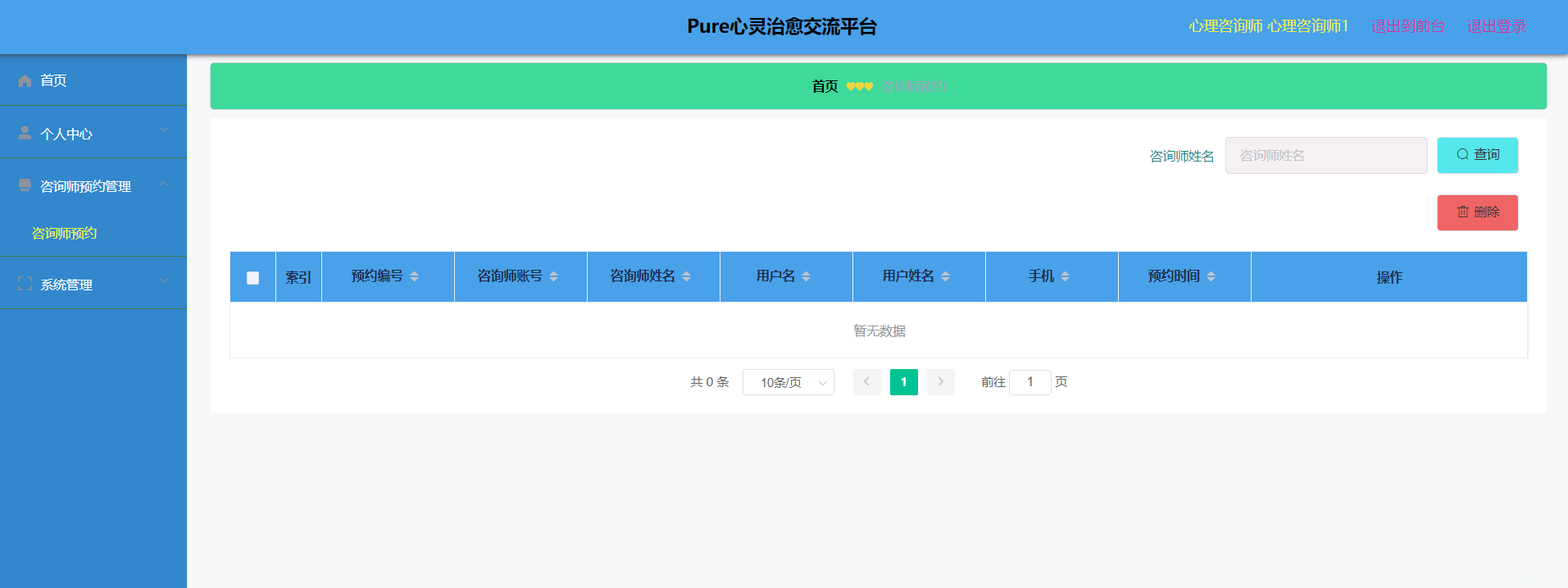Click the 前往 page number input
The width and height of the screenshot is (1568, 588).
pos(1030,382)
